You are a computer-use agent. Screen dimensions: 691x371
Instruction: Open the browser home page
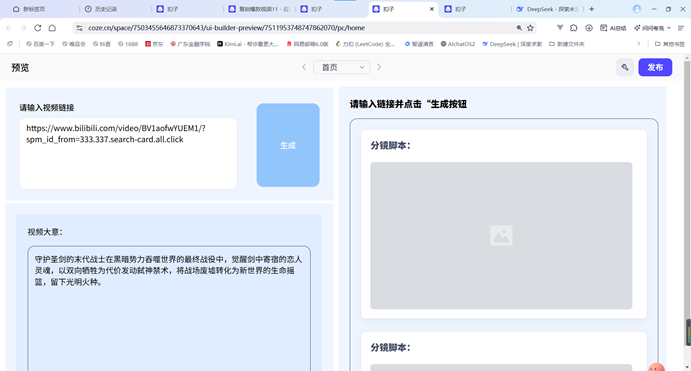coord(52,28)
